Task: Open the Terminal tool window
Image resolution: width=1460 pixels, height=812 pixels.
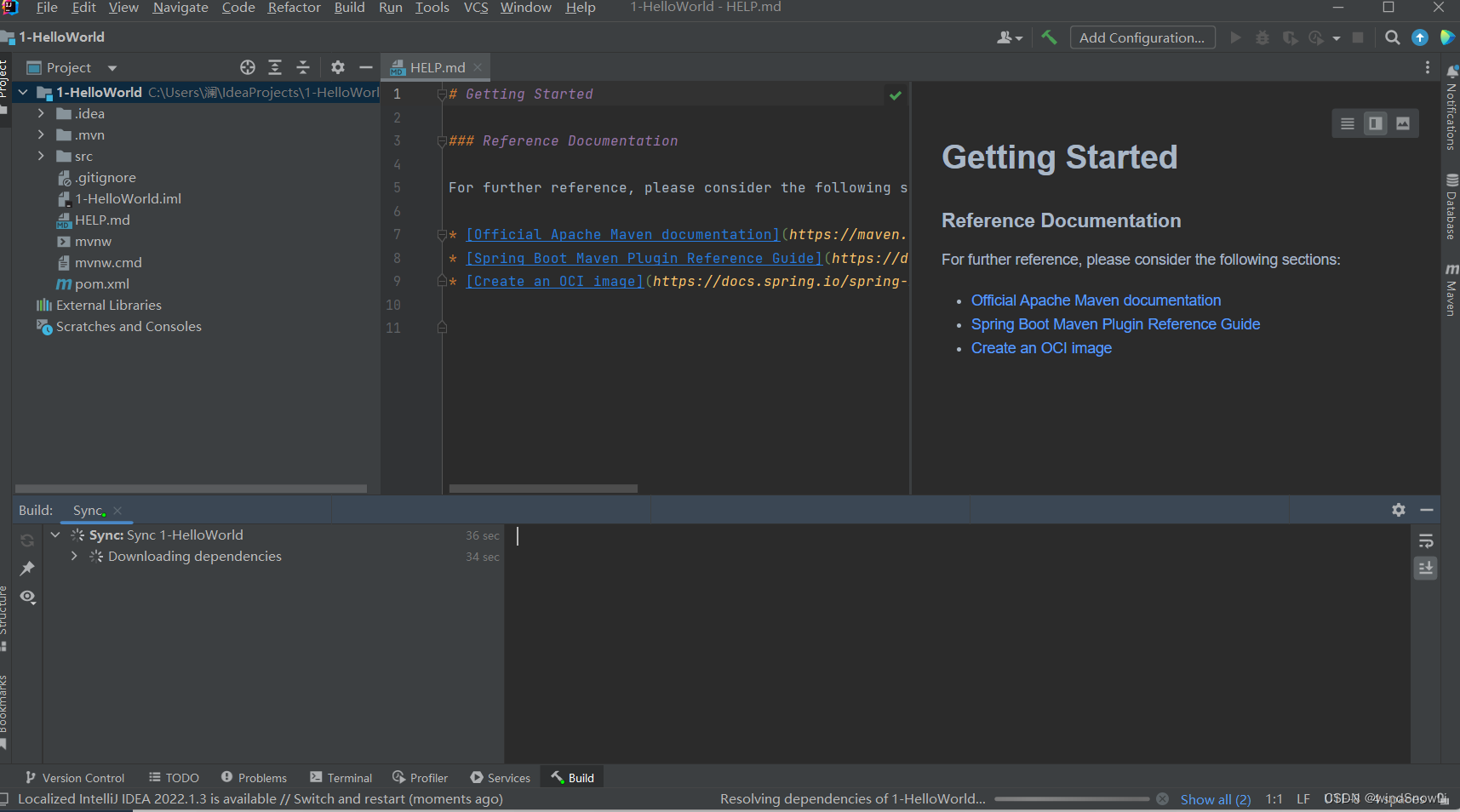Action: (341, 778)
